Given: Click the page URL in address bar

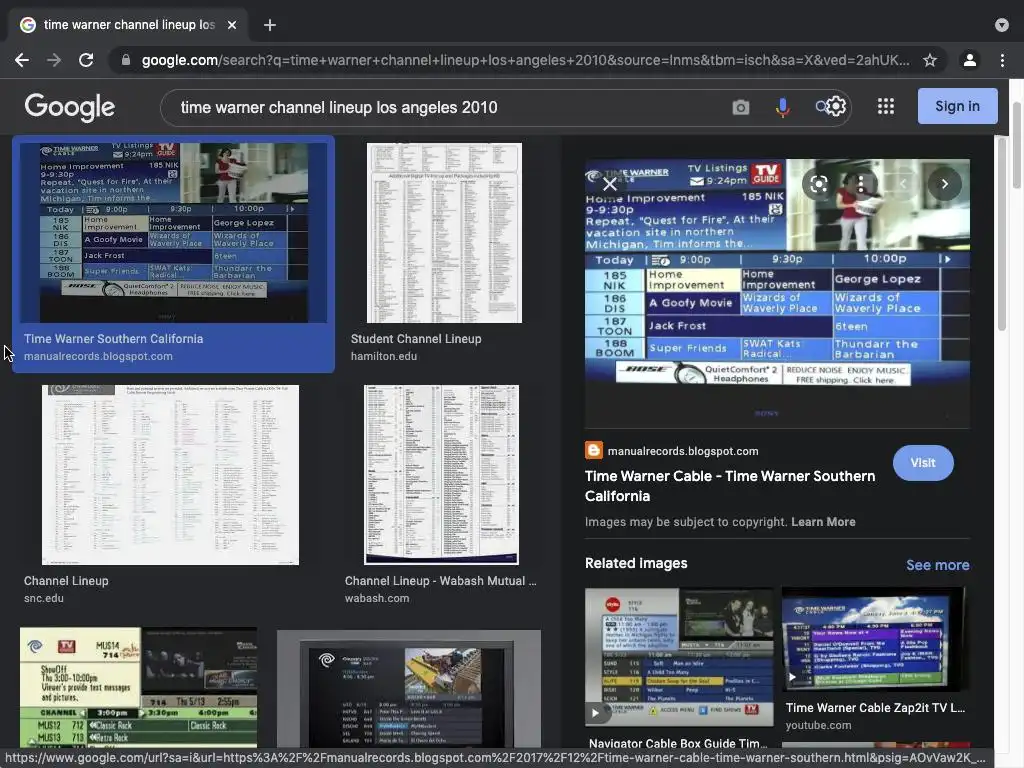Looking at the screenshot, I should (525, 60).
